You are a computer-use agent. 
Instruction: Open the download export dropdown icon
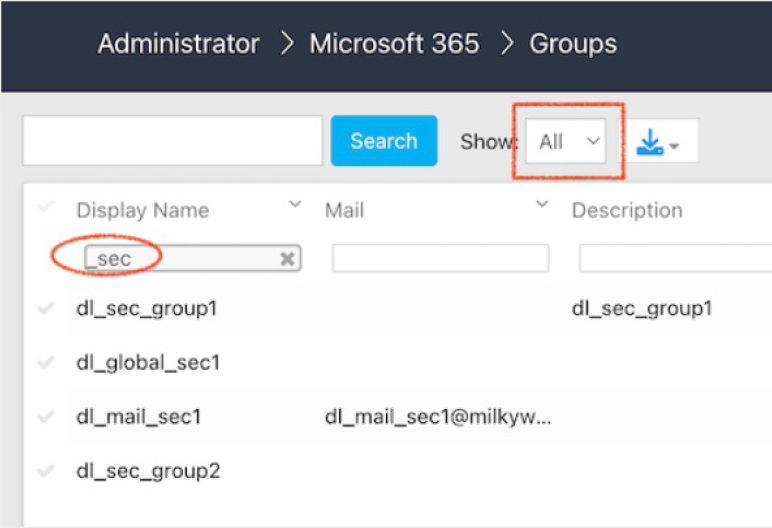click(658, 141)
